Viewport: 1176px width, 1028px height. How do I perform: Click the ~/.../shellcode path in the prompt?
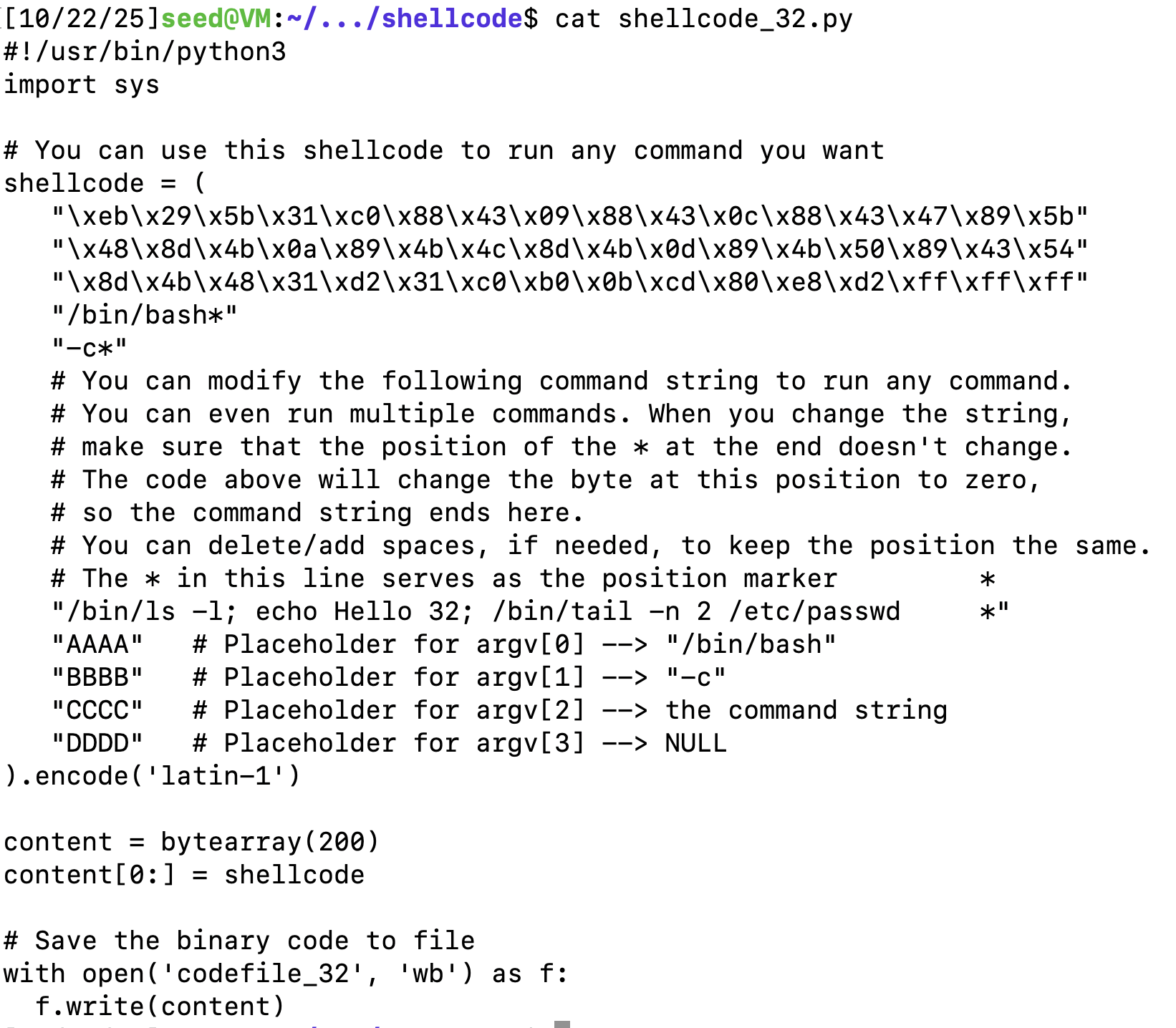tap(404, 19)
